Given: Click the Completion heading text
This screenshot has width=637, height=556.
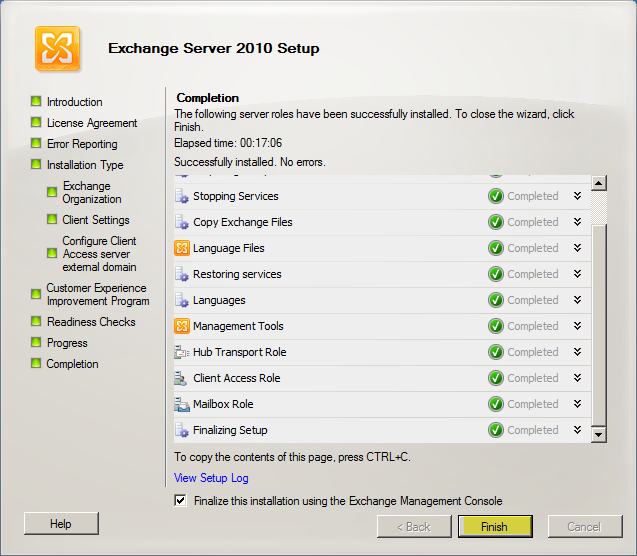Looking at the screenshot, I should pyautogui.click(x=208, y=98).
